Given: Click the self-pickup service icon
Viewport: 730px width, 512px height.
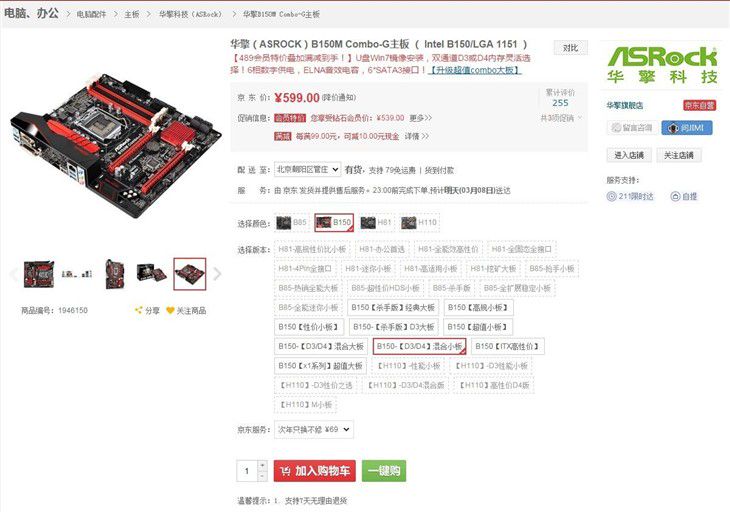Looking at the screenshot, I should (x=675, y=196).
